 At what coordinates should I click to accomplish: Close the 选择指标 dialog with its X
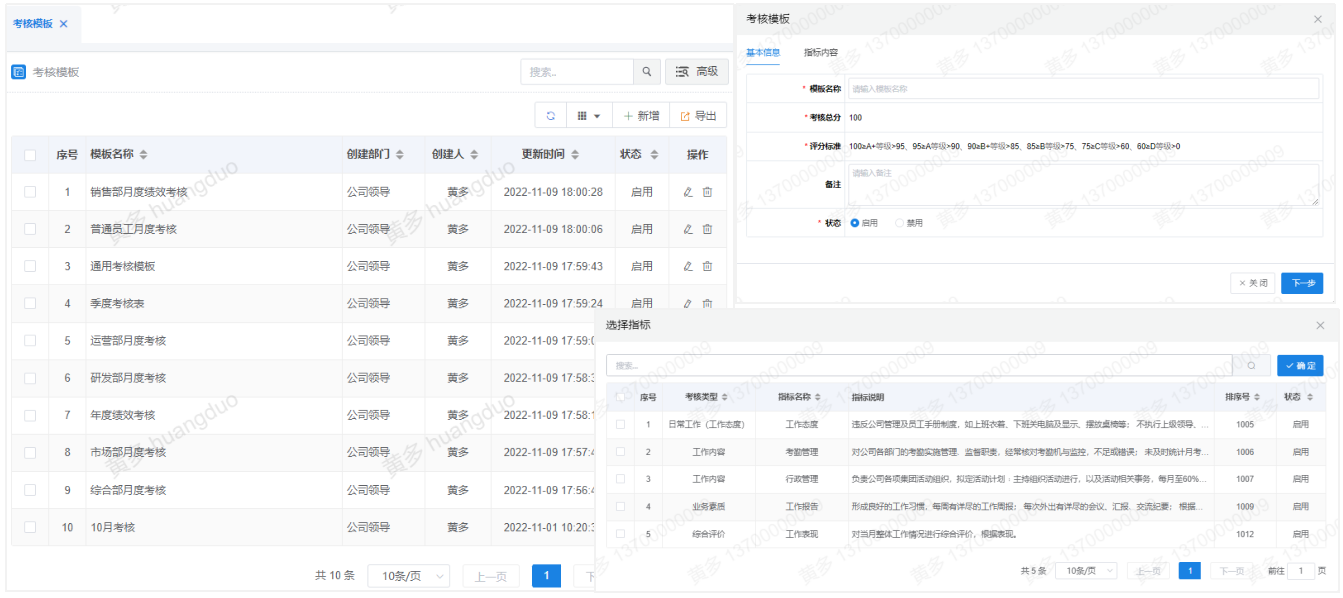click(1320, 326)
